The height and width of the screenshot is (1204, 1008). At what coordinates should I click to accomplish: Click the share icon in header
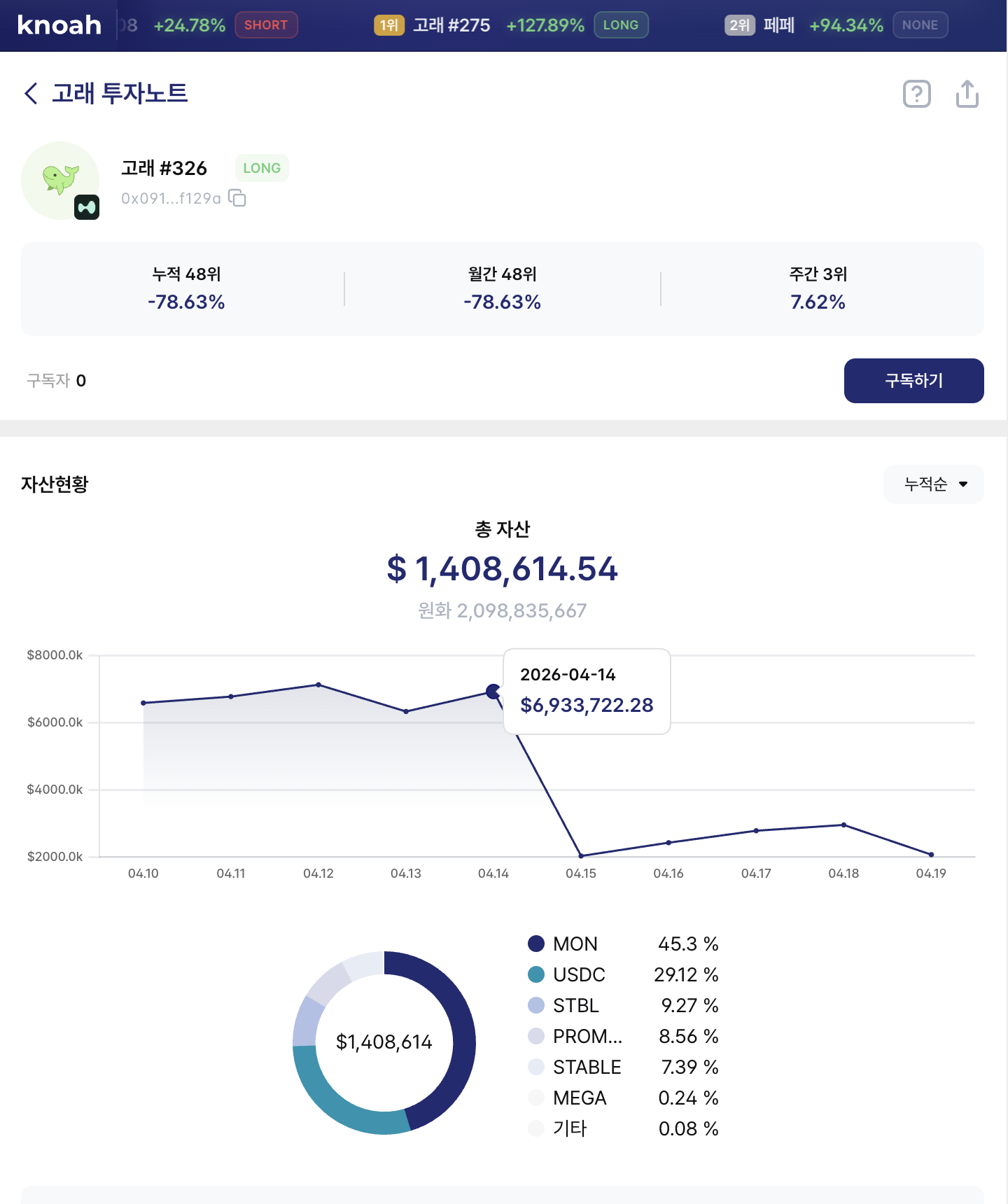click(967, 94)
